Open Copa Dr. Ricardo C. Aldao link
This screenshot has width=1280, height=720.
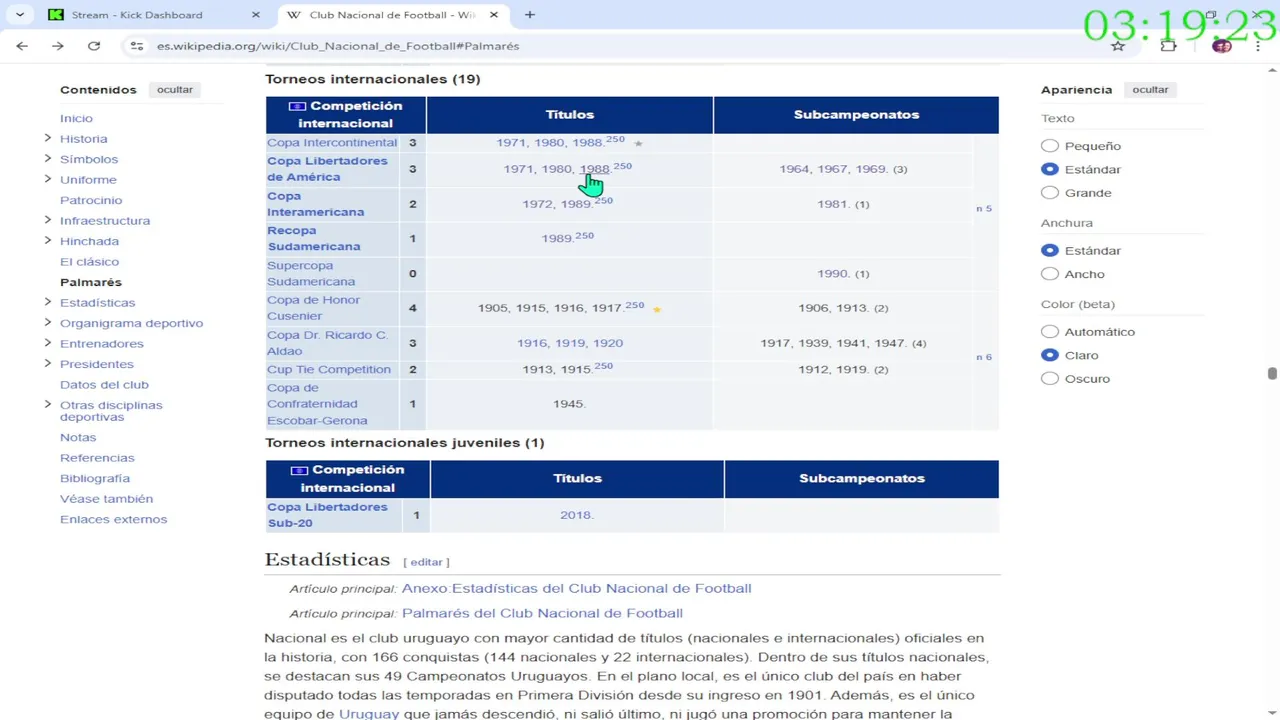pos(327,343)
